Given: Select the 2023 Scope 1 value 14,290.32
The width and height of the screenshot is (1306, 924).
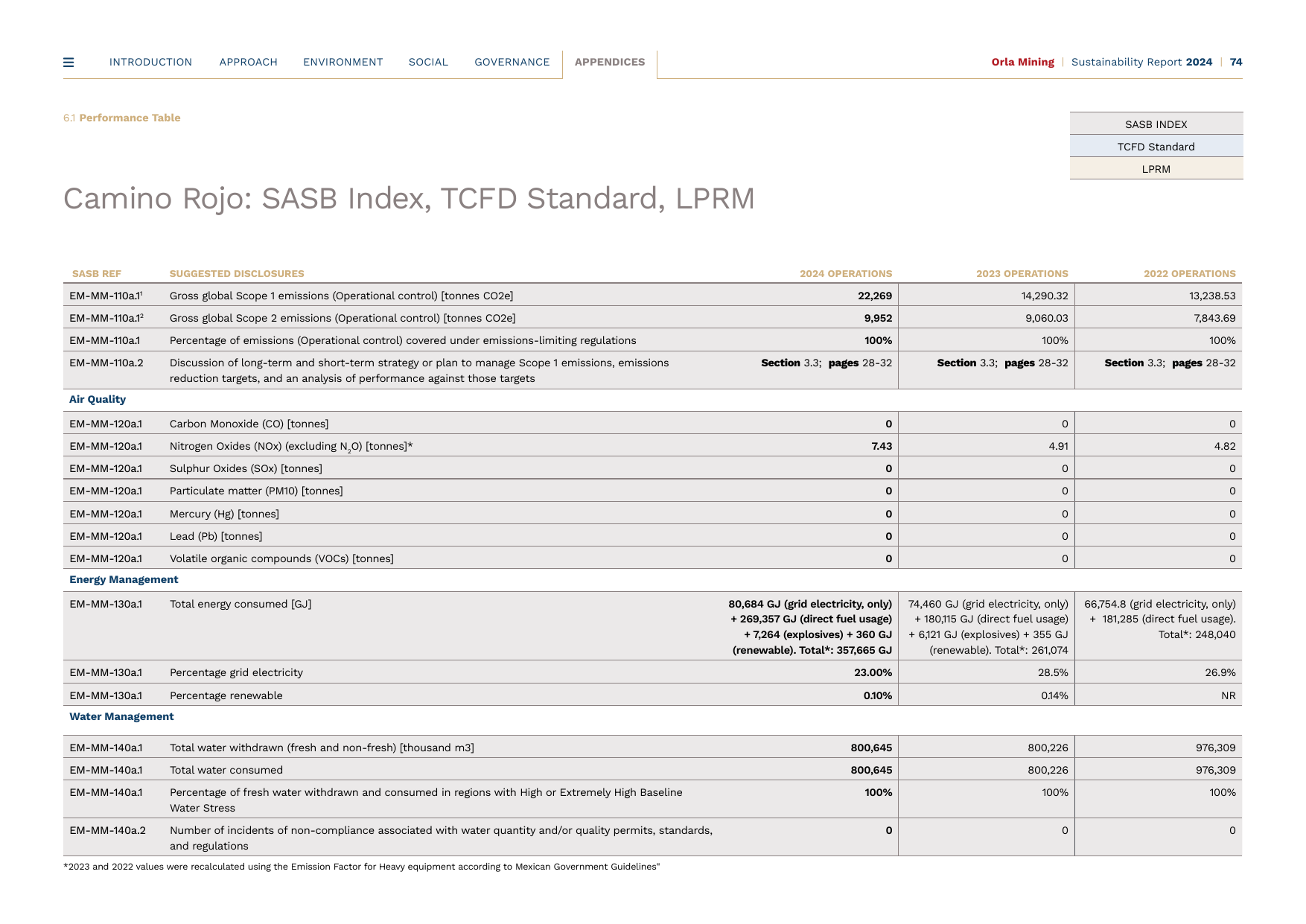Looking at the screenshot, I should tap(1045, 296).
